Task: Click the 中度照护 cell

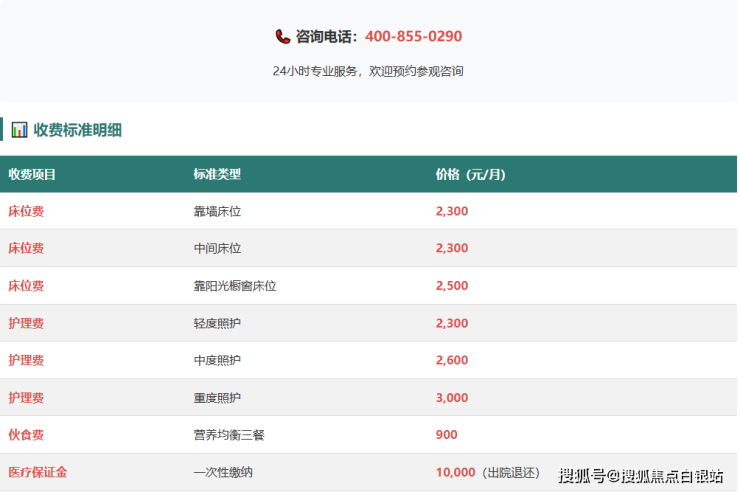Action: [217, 360]
